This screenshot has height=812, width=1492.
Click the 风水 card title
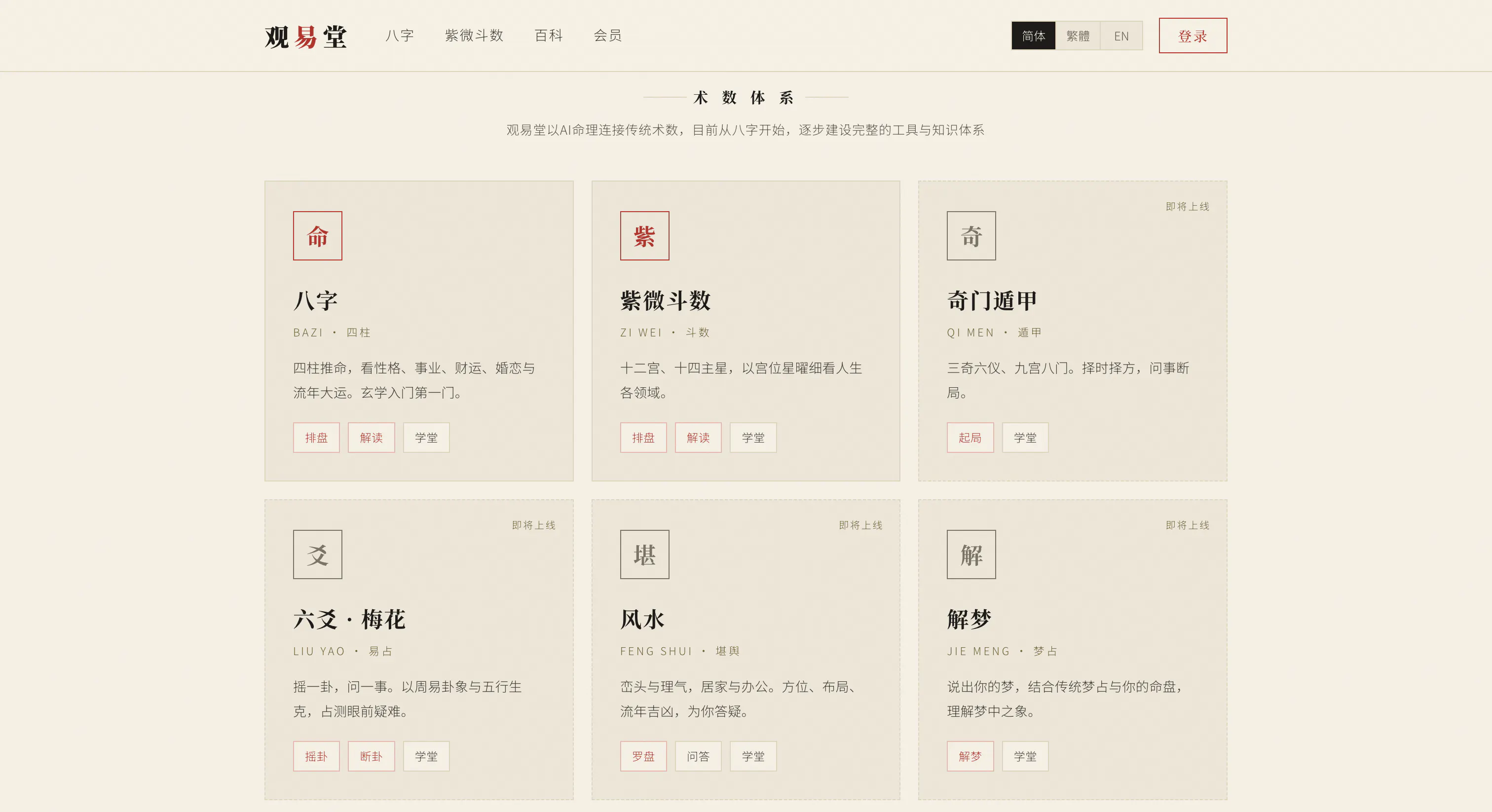[x=642, y=619]
